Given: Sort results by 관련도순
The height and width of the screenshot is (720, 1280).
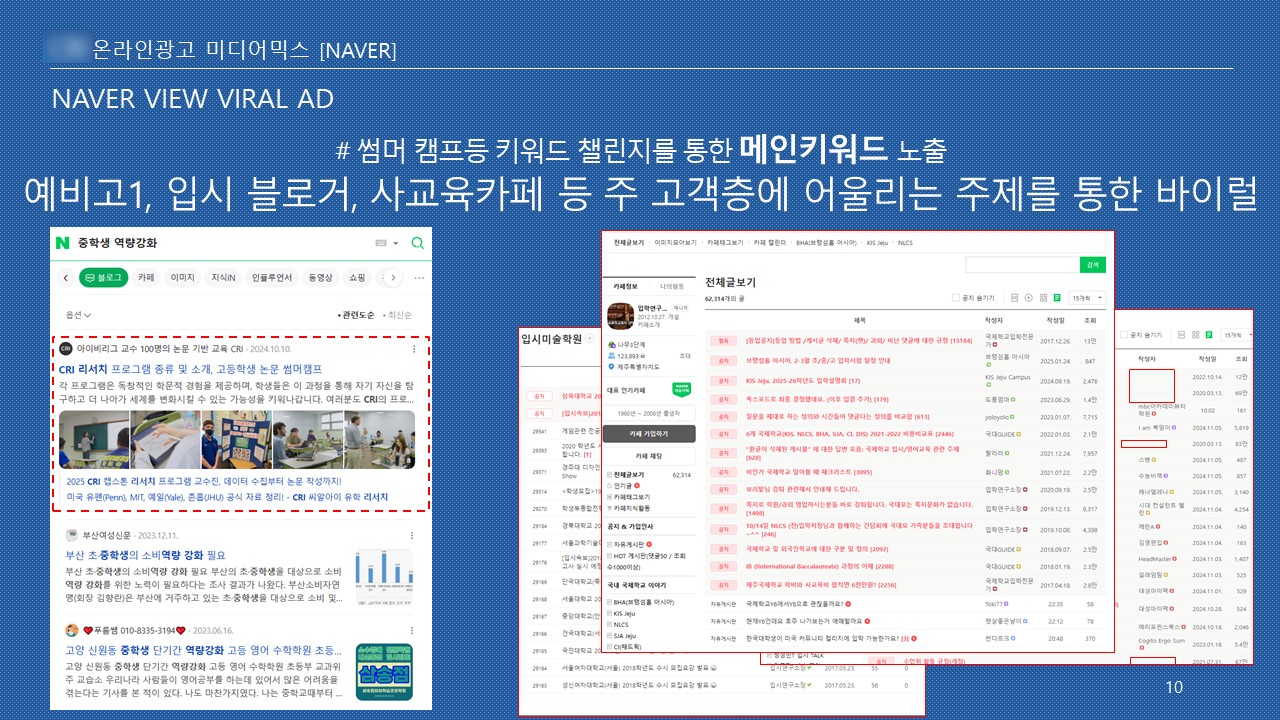Looking at the screenshot, I should pyautogui.click(x=359, y=315).
